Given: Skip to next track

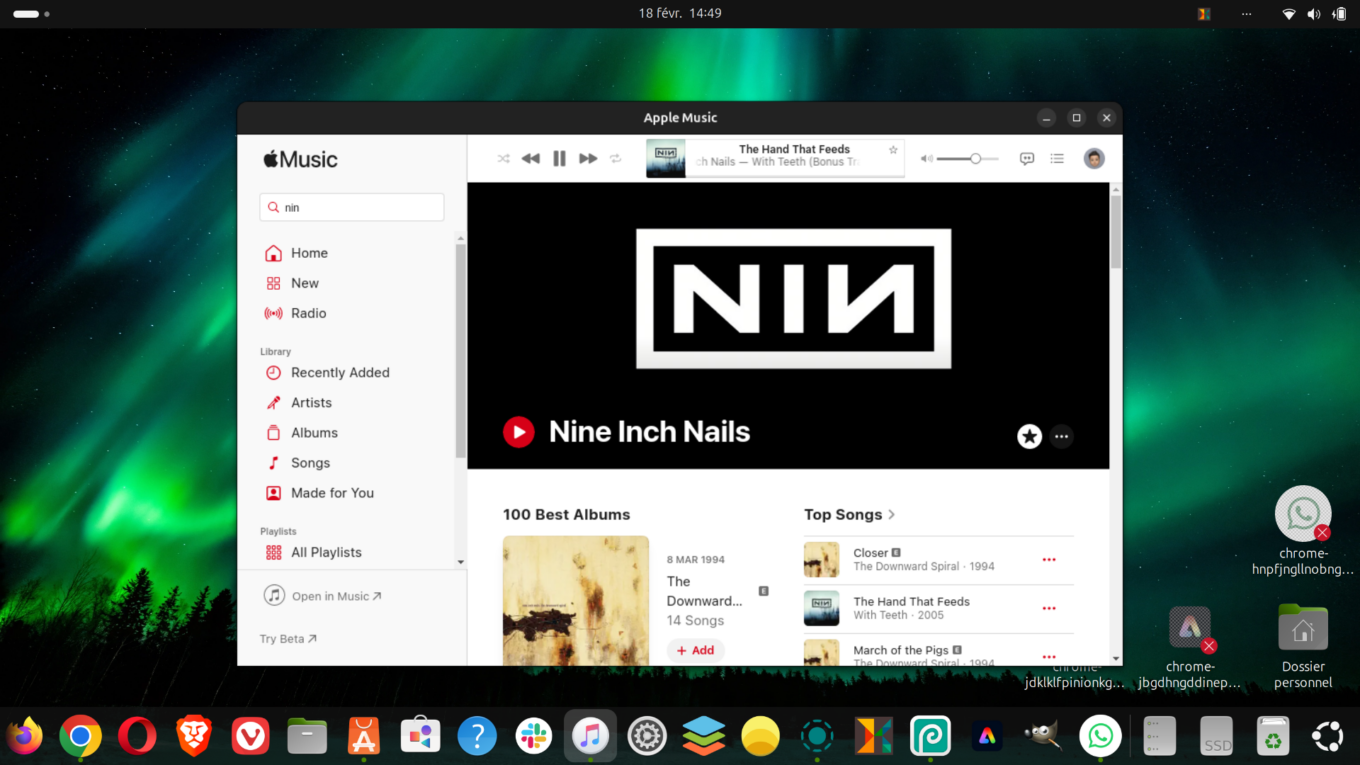Looking at the screenshot, I should pyautogui.click(x=588, y=159).
